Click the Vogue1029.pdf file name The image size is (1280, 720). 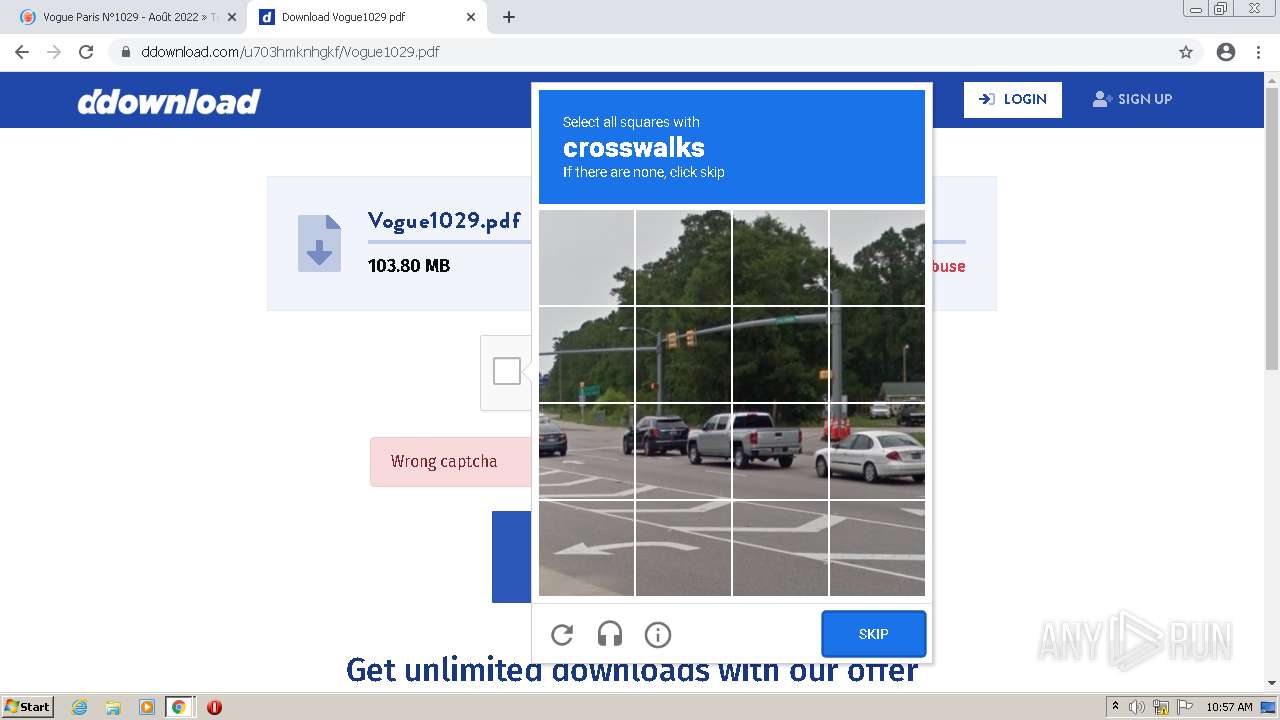(444, 221)
